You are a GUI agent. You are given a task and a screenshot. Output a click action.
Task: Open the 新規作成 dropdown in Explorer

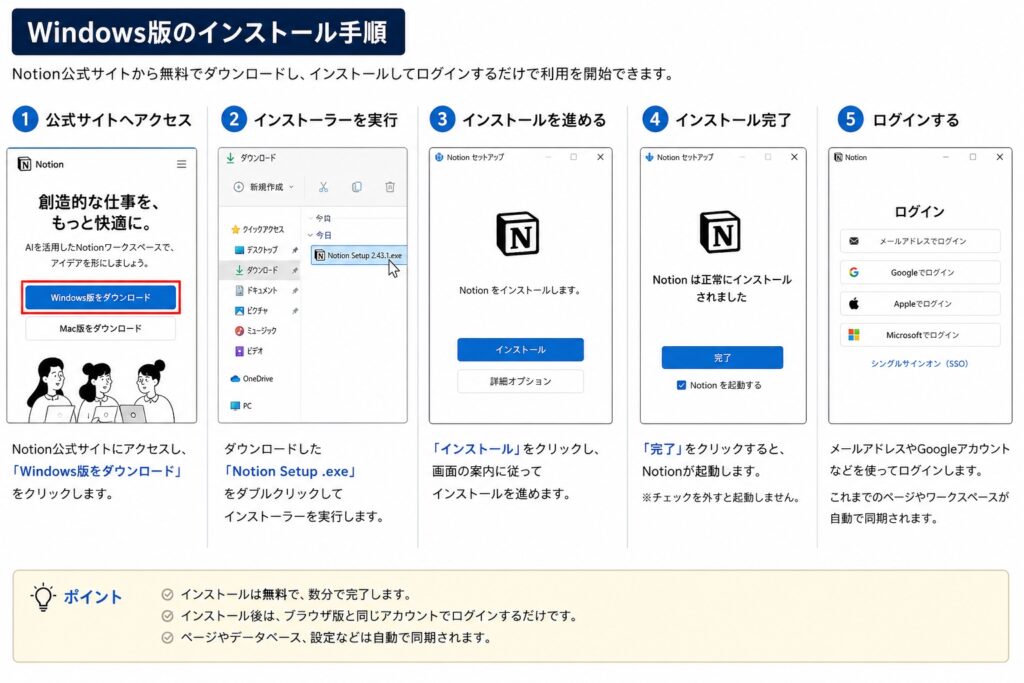(264, 187)
